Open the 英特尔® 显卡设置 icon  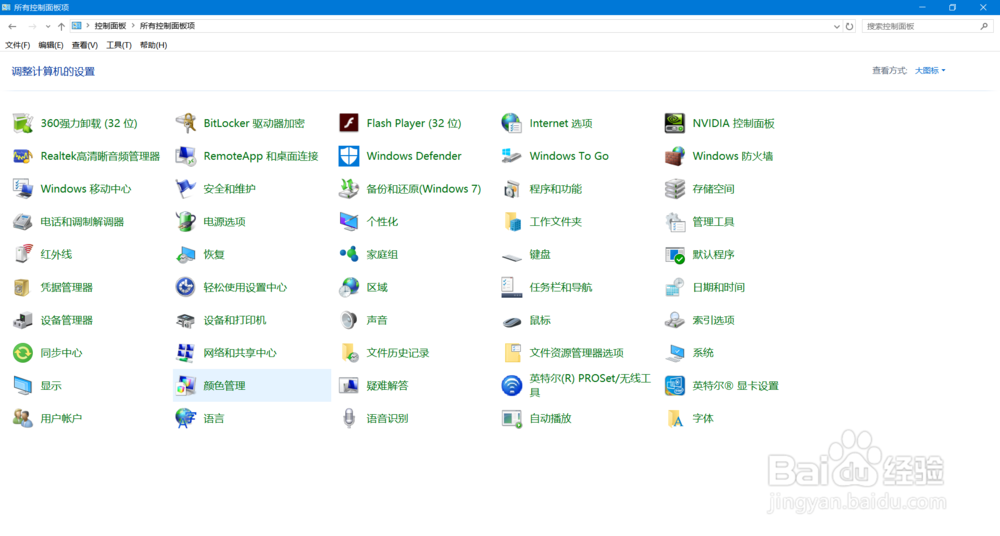pos(675,385)
